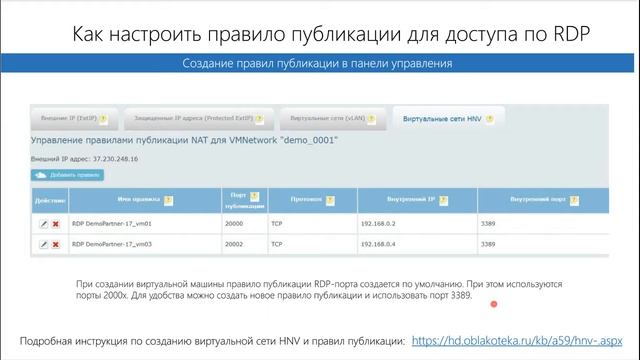This screenshot has height=360, width=640.
Task: Edit rule RDP DemoPartner-17_vm01 with pencil icon
Action: point(44,224)
